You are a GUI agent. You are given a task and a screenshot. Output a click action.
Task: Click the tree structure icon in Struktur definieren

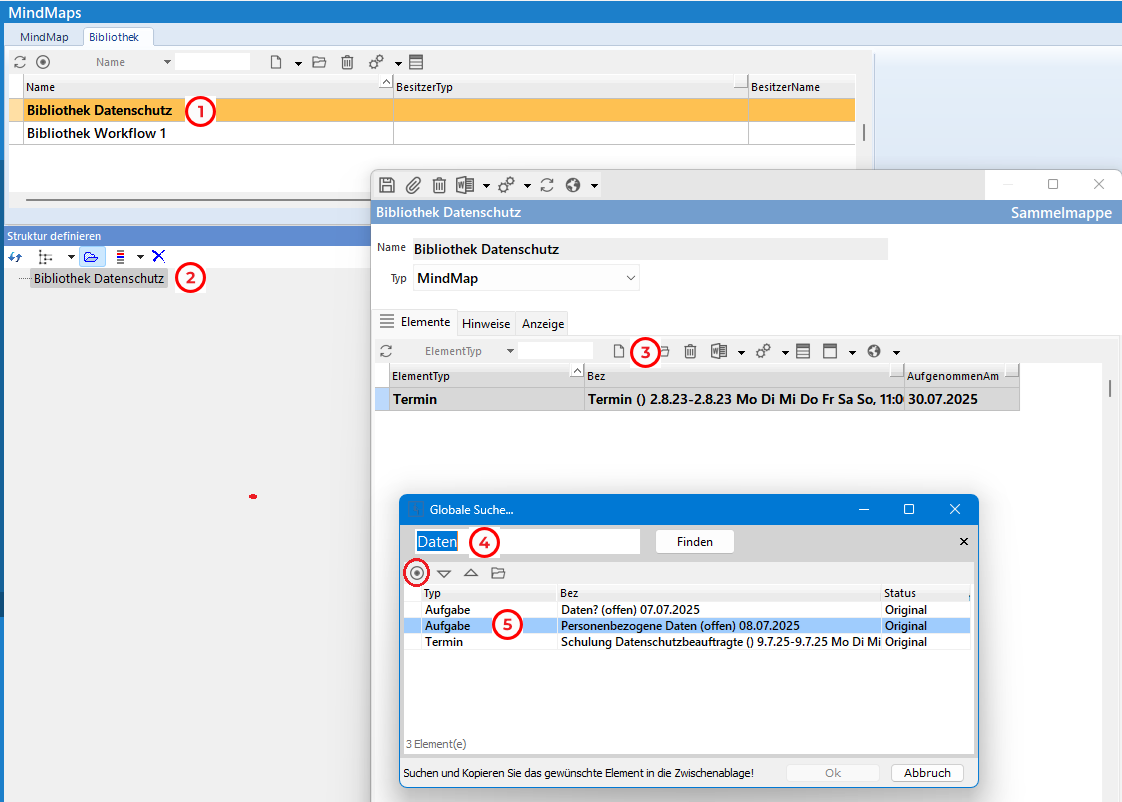(46, 256)
